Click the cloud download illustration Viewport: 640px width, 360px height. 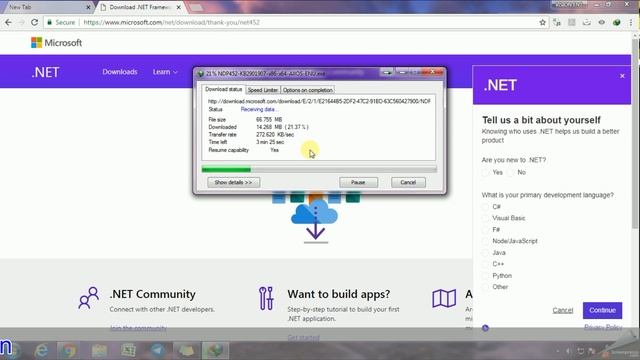point(315,220)
